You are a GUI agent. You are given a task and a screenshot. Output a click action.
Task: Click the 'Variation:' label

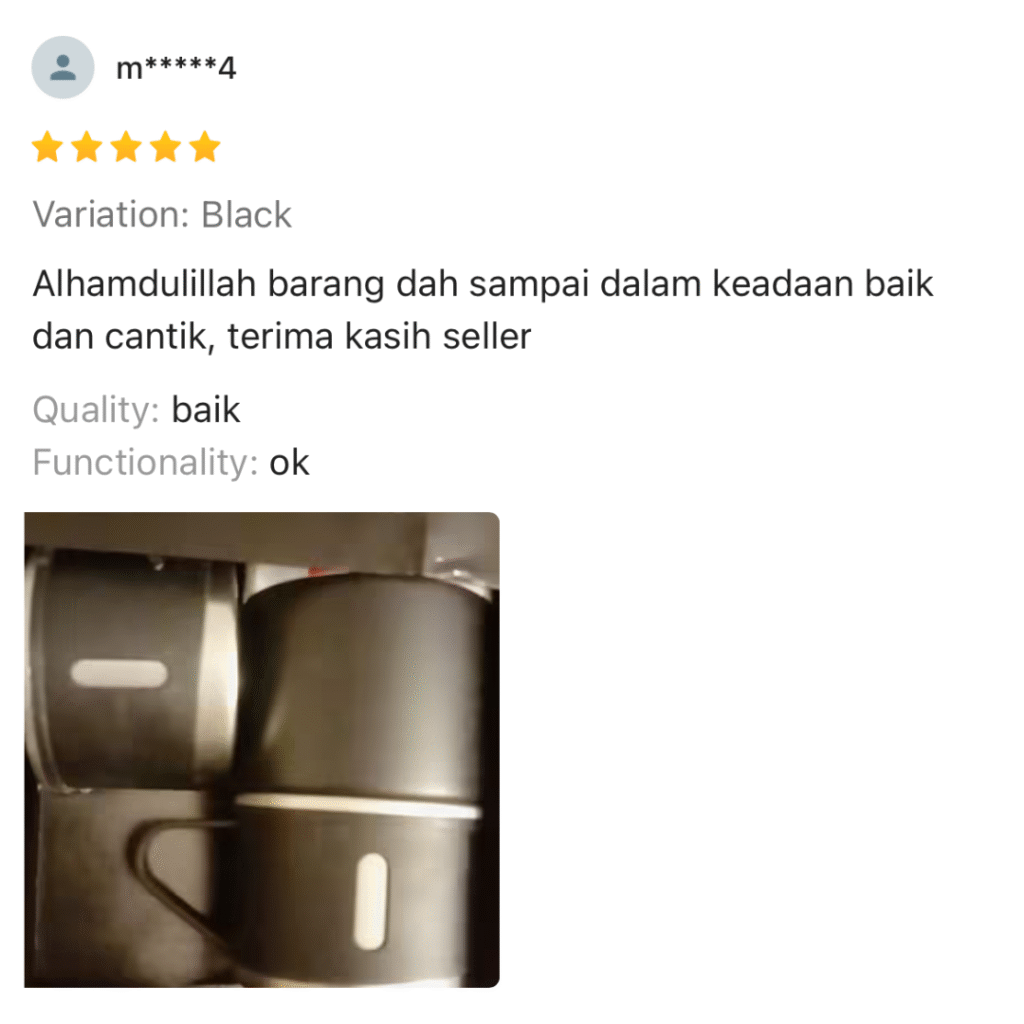point(111,214)
